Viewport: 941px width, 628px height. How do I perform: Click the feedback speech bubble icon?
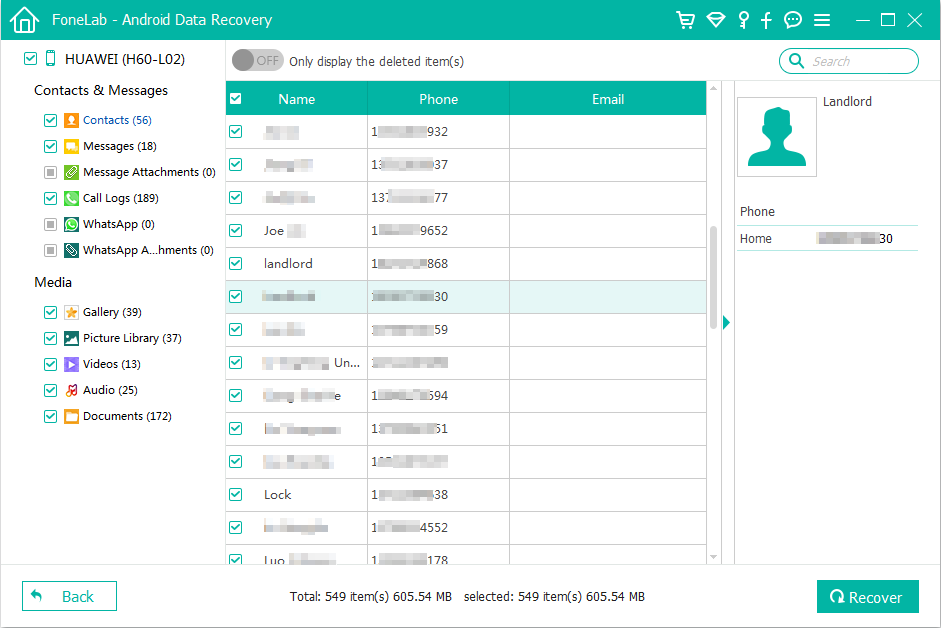tap(793, 19)
